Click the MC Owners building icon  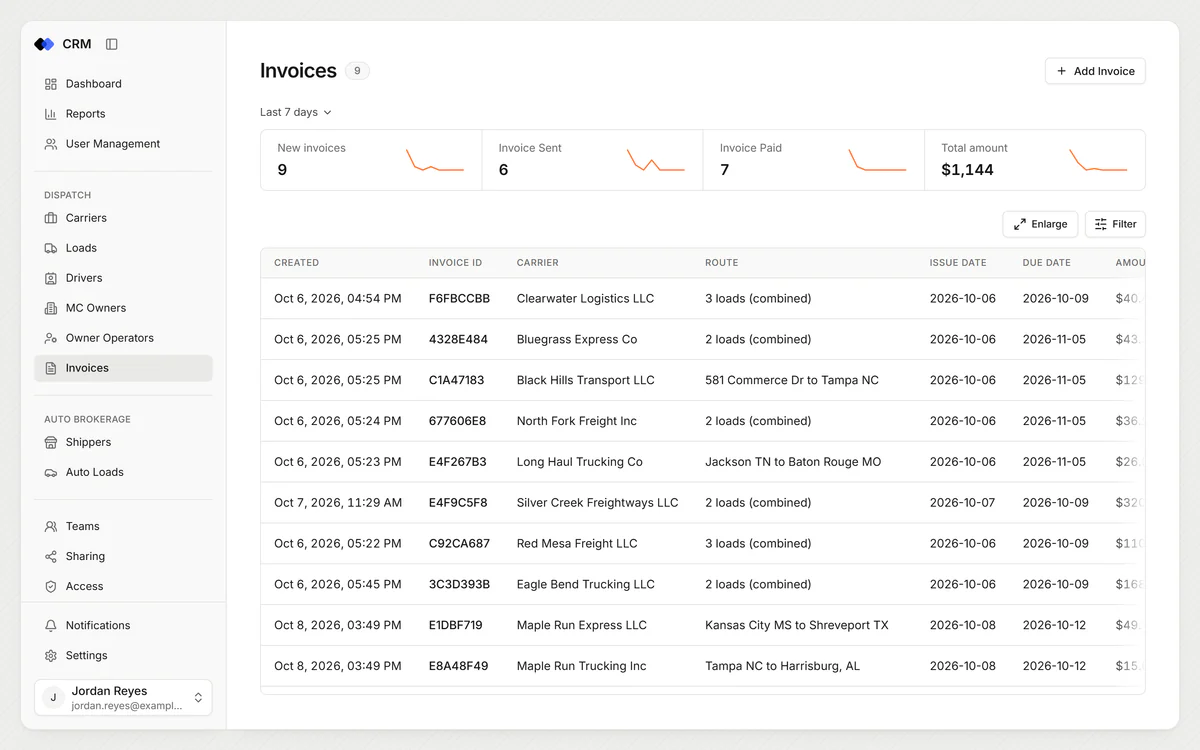pos(51,308)
